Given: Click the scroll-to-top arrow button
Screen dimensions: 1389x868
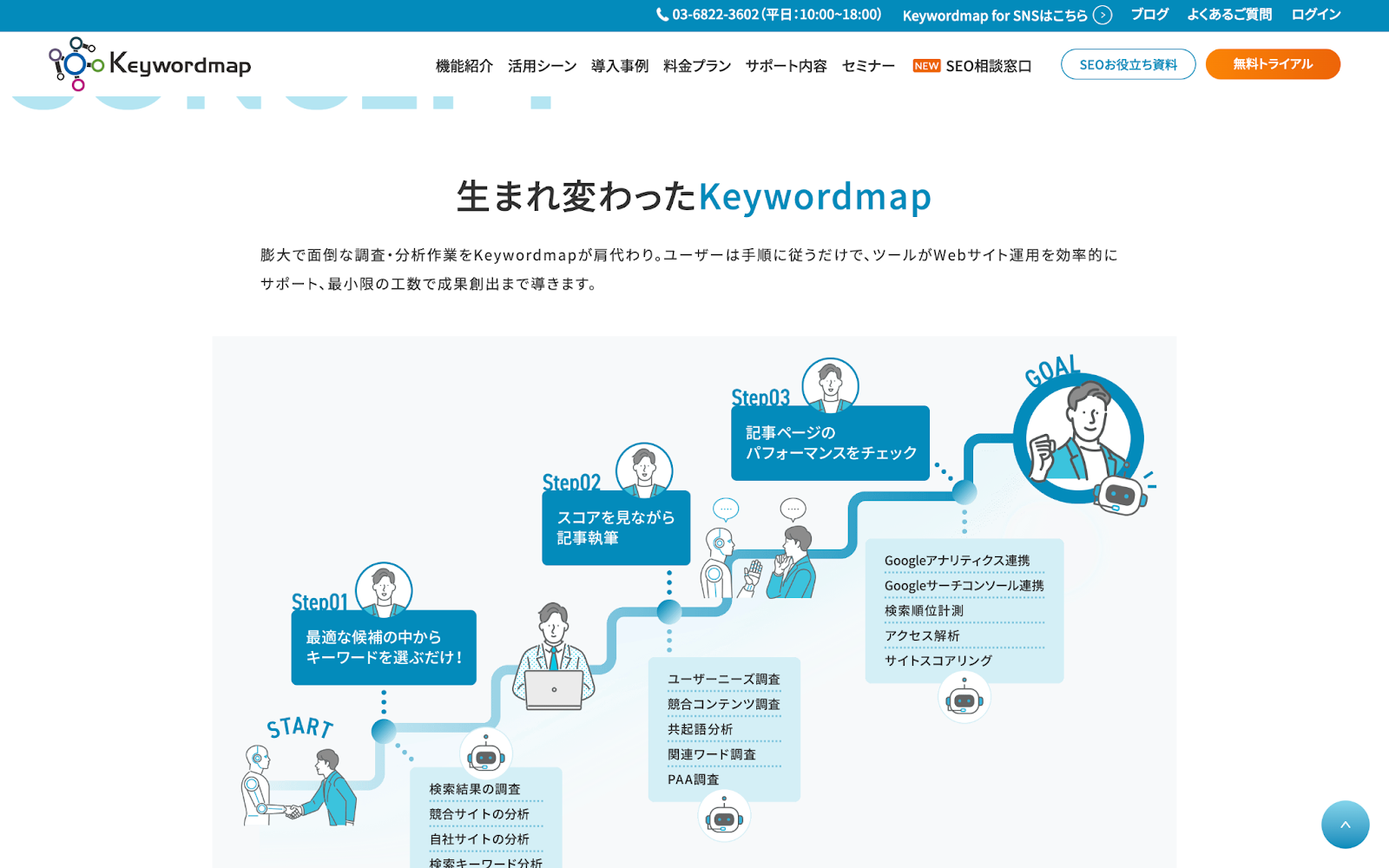Looking at the screenshot, I should coord(1345,825).
